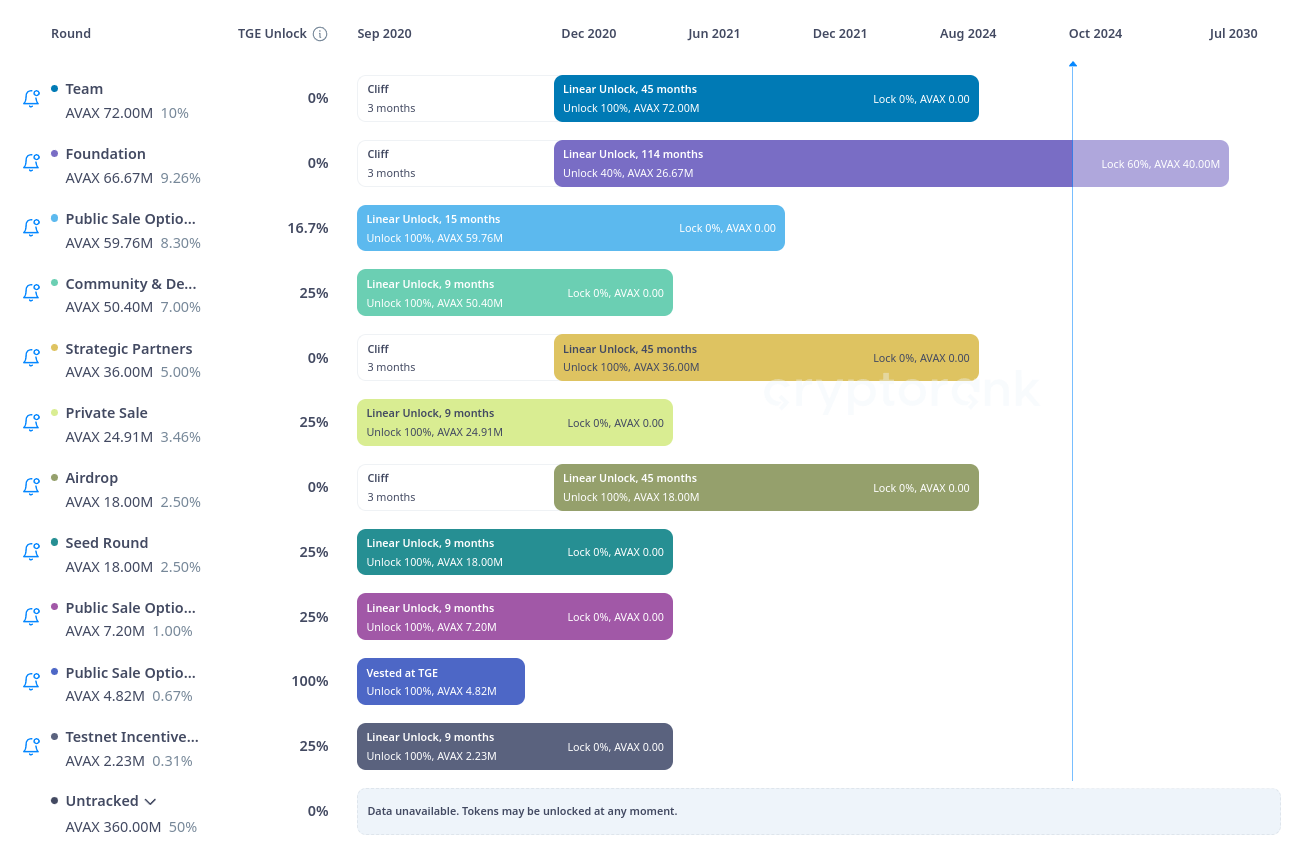Click the 100% TGE unlock value
This screenshot has height=852, width=1303.
[310, 681]
